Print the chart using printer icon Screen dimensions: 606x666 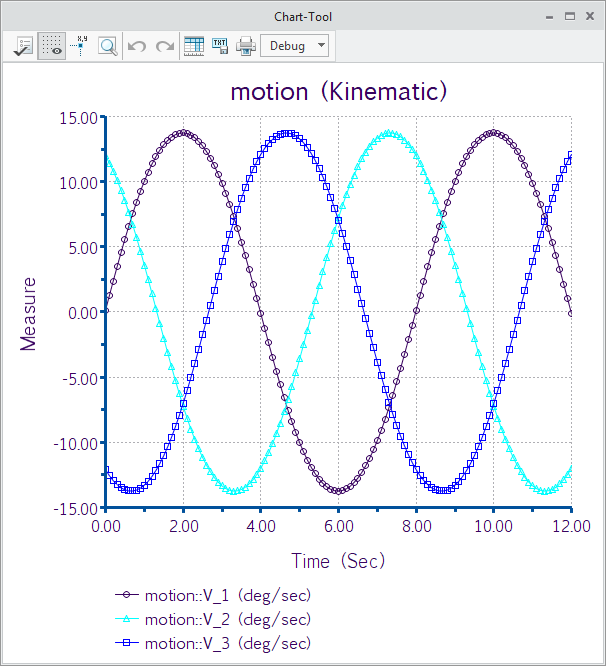245,46
